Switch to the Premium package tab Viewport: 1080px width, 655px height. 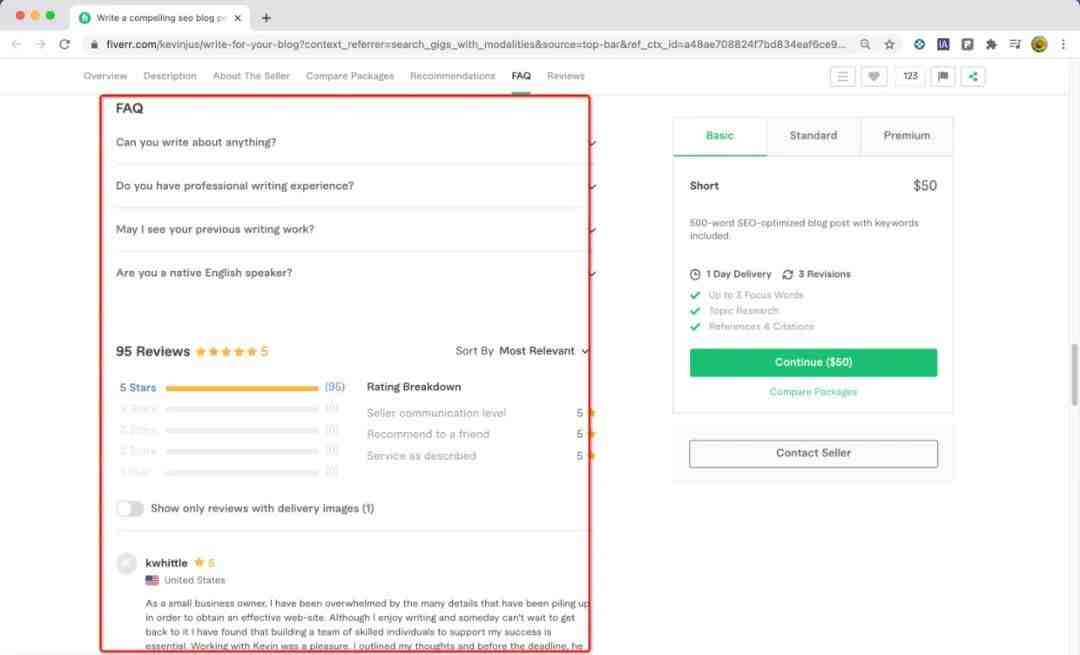click(x=906, y=136)
